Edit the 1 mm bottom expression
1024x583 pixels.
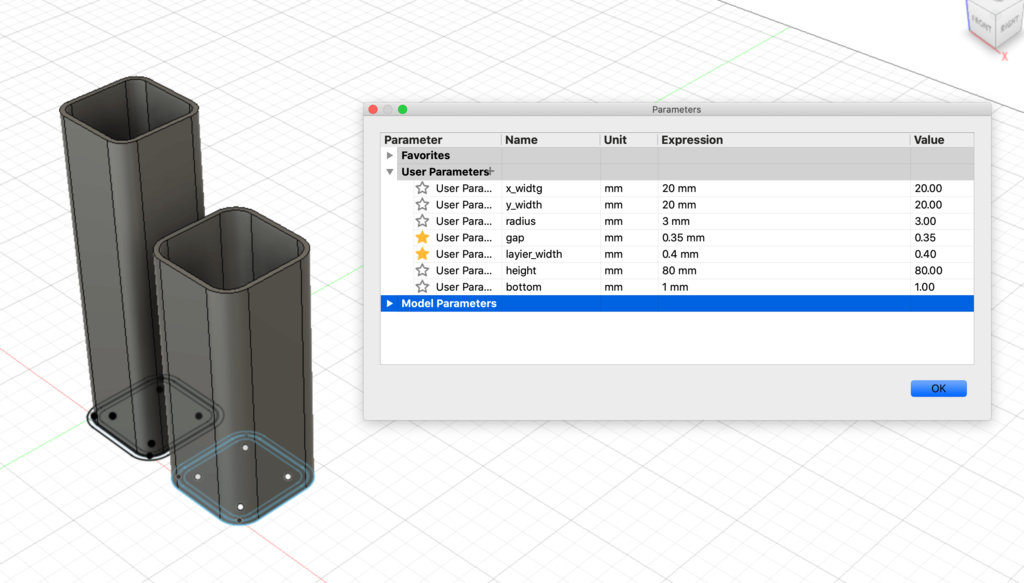[784, 287]
